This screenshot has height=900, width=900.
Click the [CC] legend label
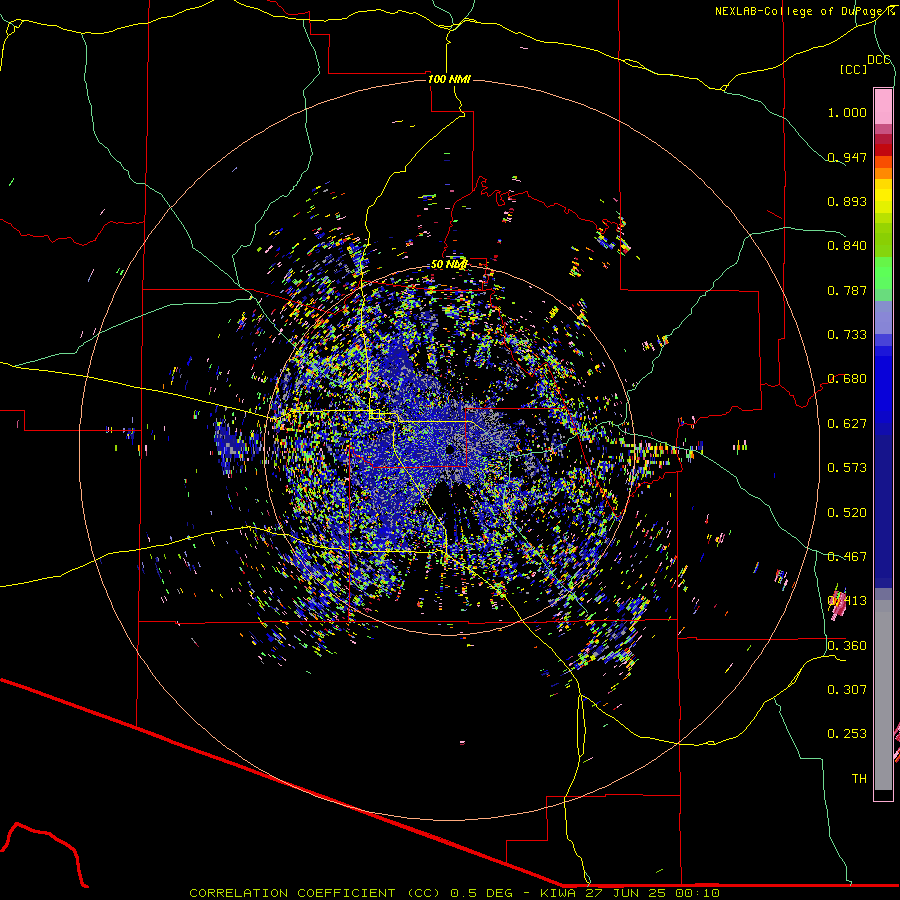pyautogui.click(x=854, y=69)
